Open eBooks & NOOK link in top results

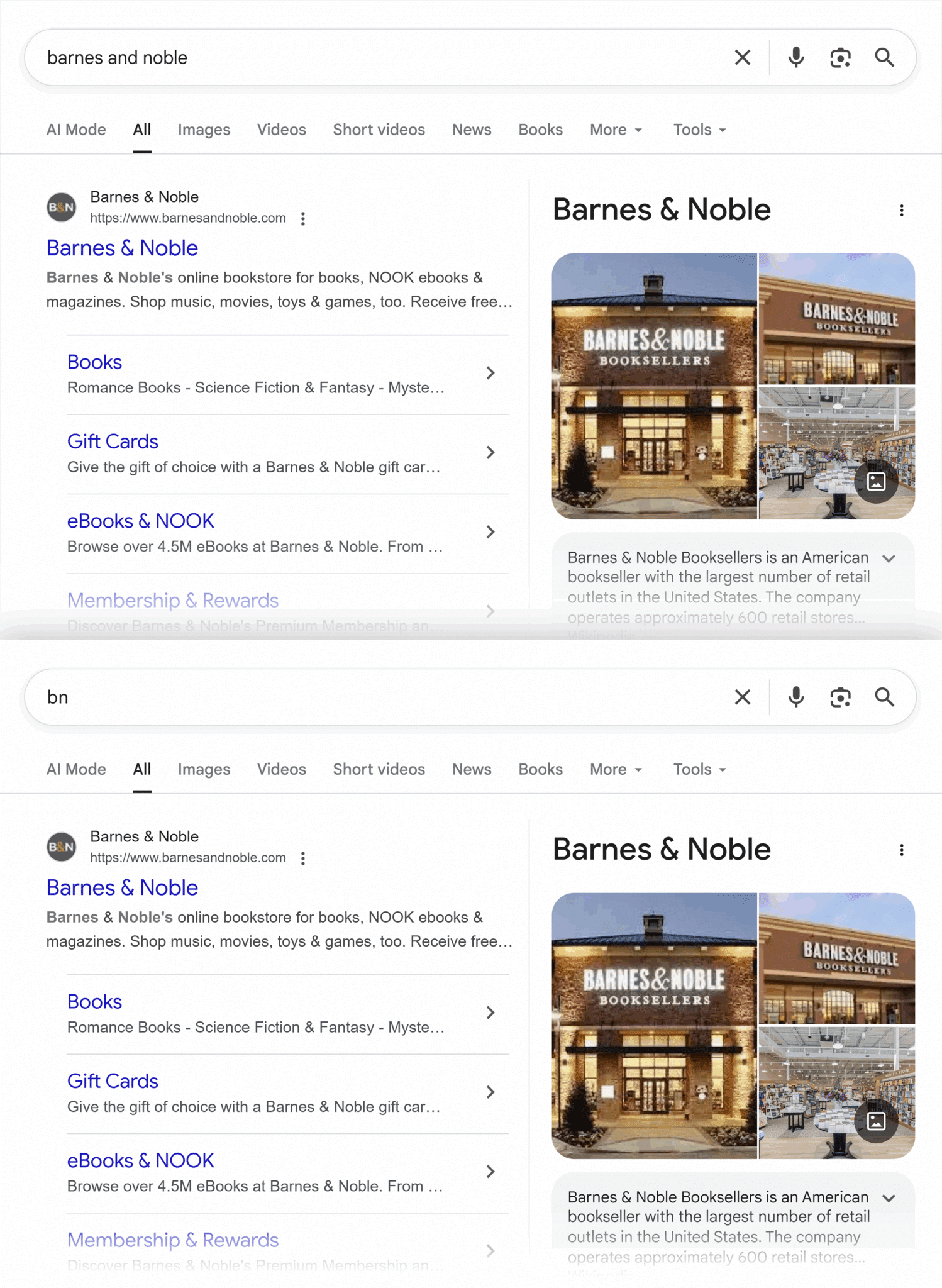[x=141, y=521]
